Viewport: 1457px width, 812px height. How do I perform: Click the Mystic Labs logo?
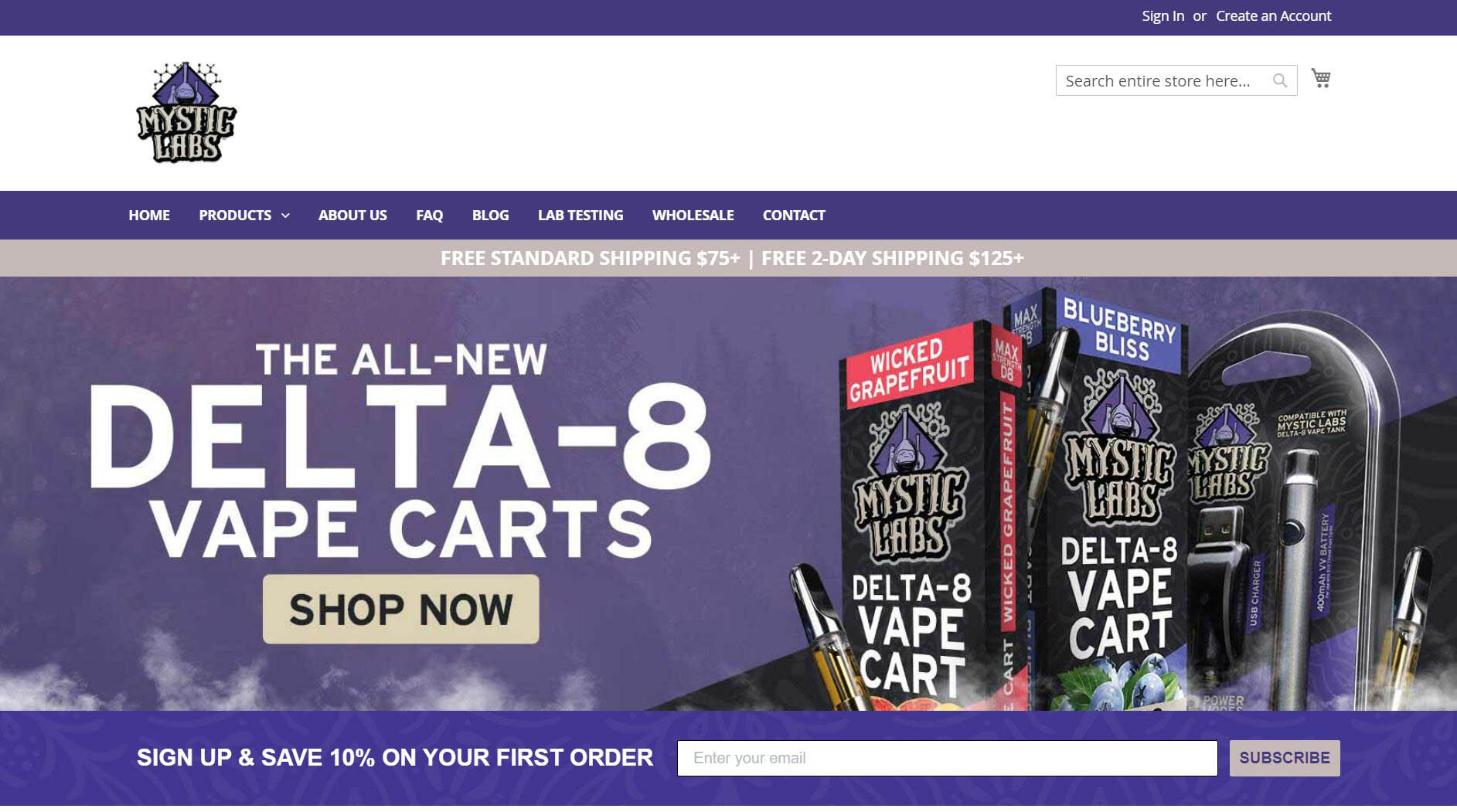pos(186,113)
